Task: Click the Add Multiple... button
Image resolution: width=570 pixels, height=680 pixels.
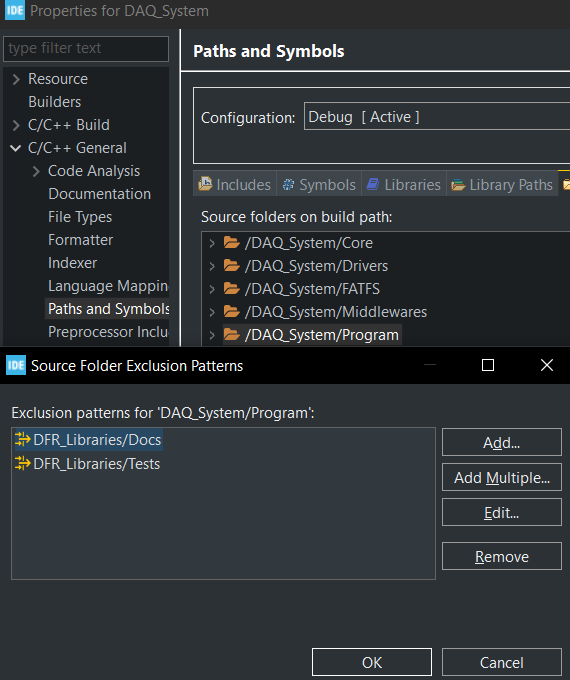Action: (x=502, y=477)
